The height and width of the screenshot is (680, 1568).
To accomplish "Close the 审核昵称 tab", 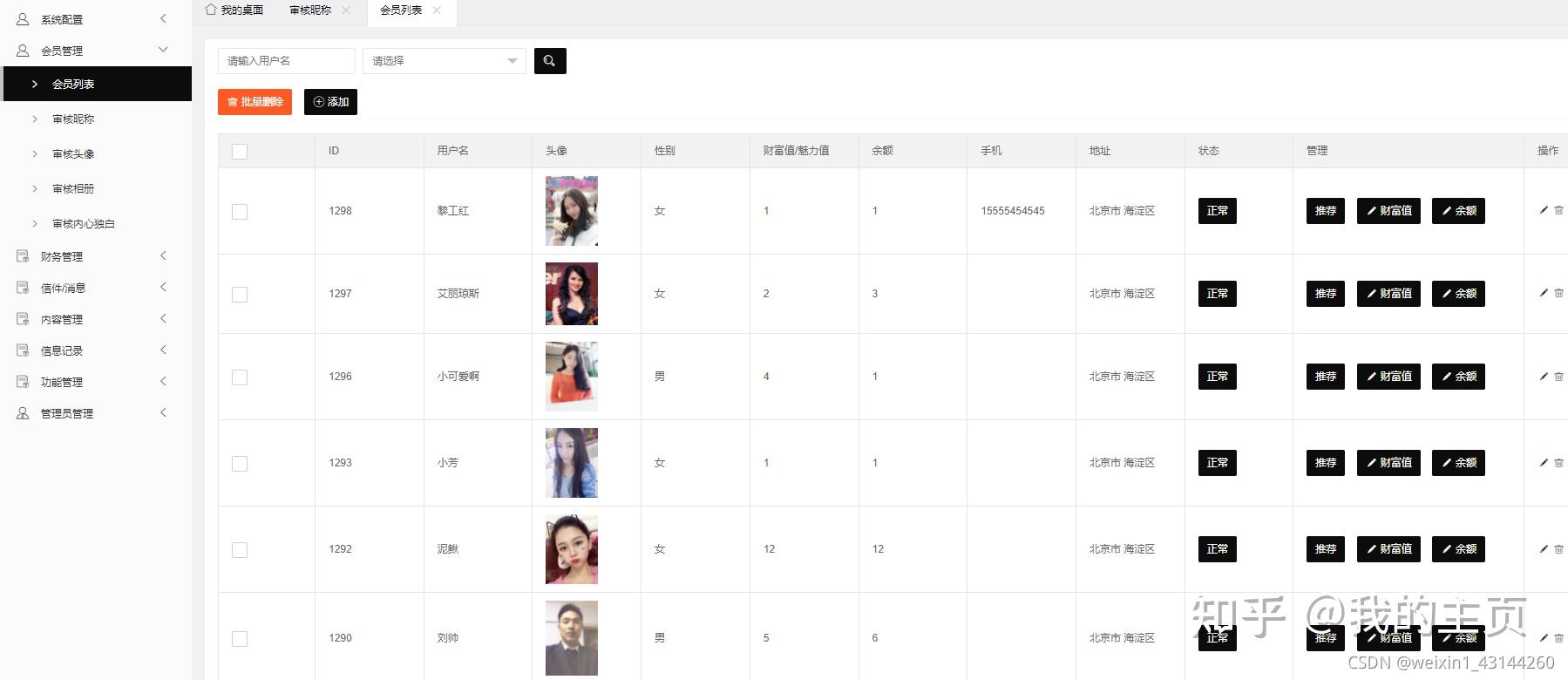I will pyautogui.click(x=346, y=10).
